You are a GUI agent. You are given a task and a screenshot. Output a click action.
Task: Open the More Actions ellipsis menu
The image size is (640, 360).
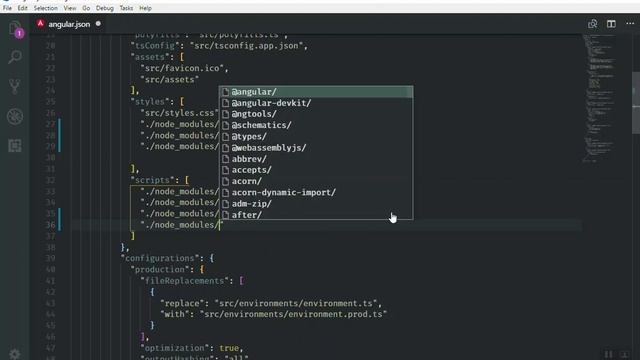(630, 24)
